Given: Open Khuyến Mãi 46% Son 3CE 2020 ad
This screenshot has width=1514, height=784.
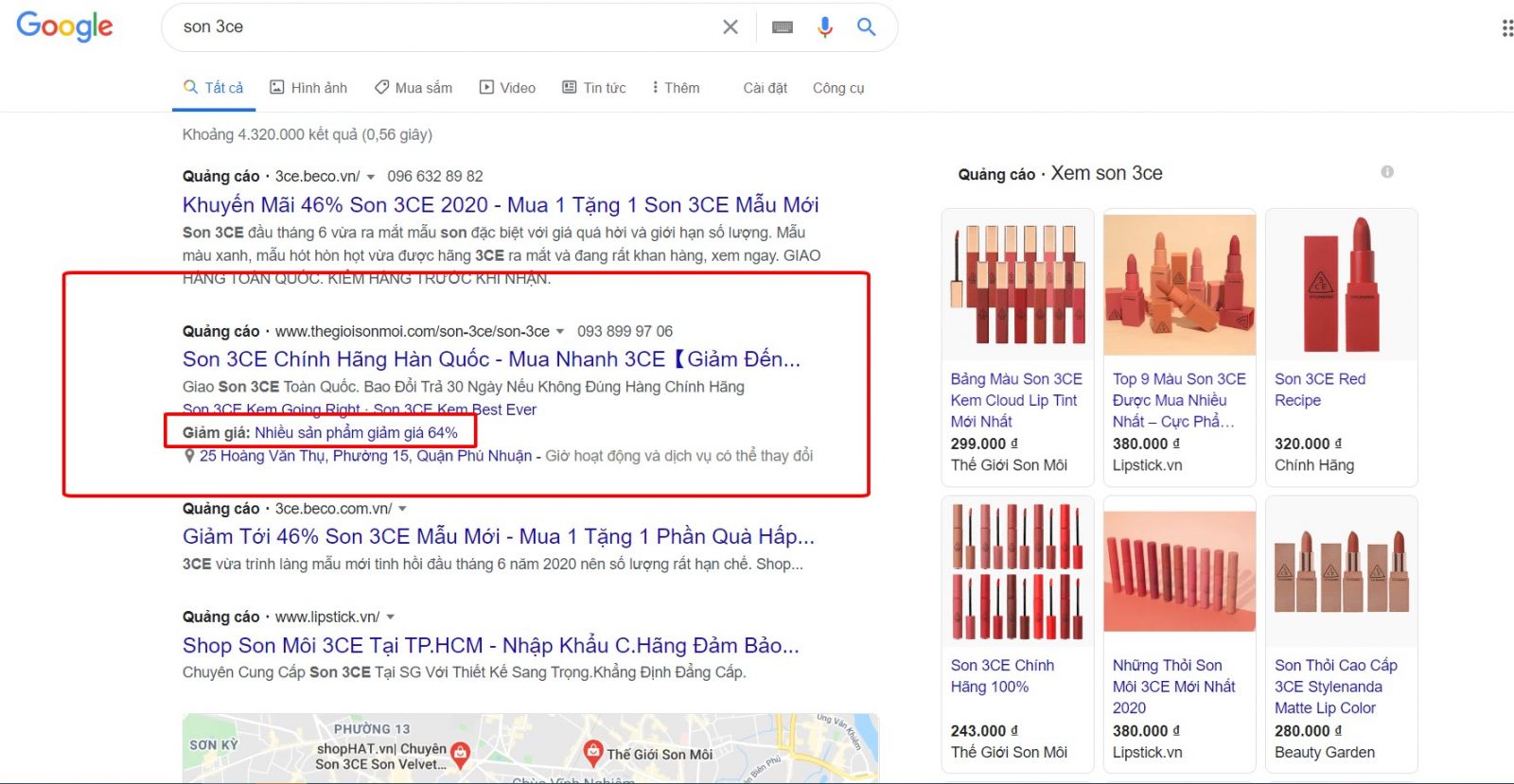Looking at the screenshot, I should pyautogui.click(x=501, y=205).
